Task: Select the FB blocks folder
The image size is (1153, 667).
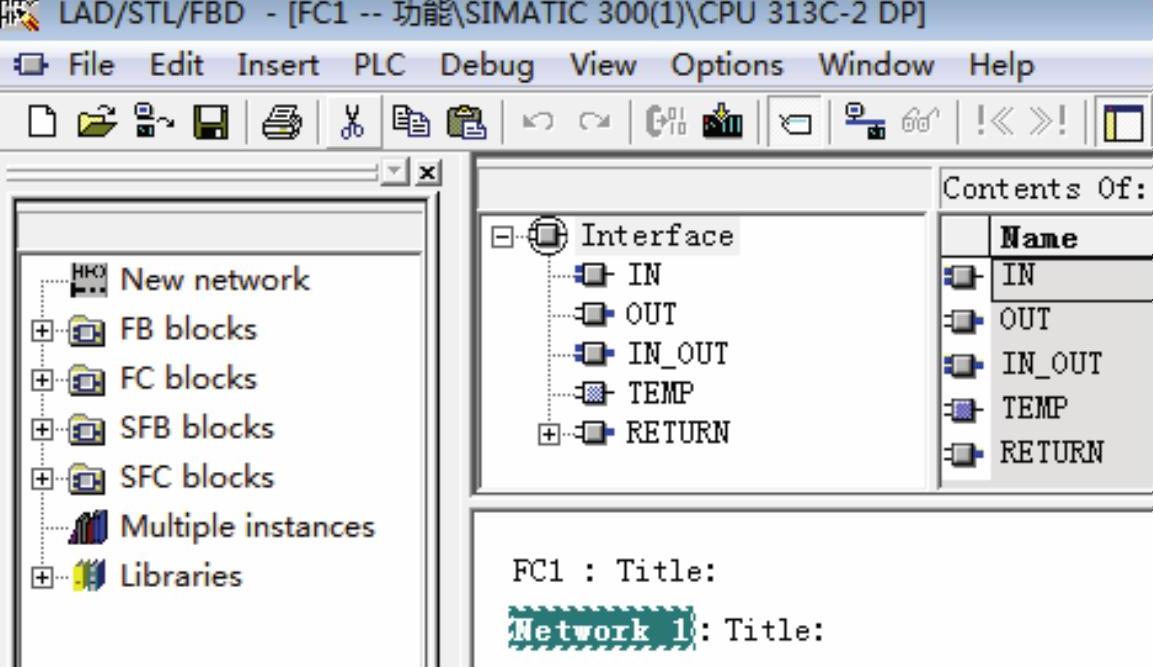Action: click(188, 329)
